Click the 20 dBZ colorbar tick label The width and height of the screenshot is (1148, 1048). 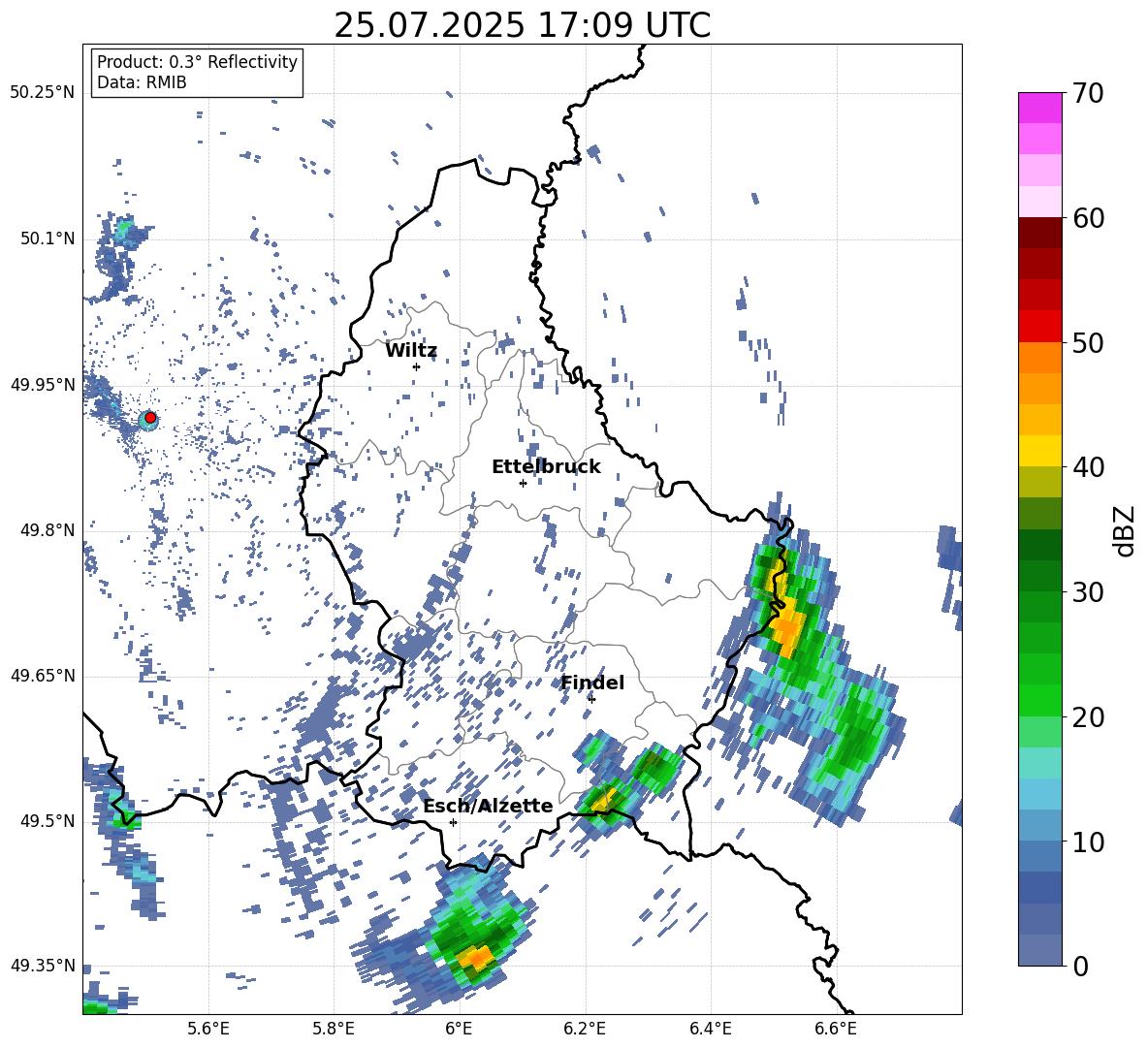pyautogui.click(x=1087, y=717)
